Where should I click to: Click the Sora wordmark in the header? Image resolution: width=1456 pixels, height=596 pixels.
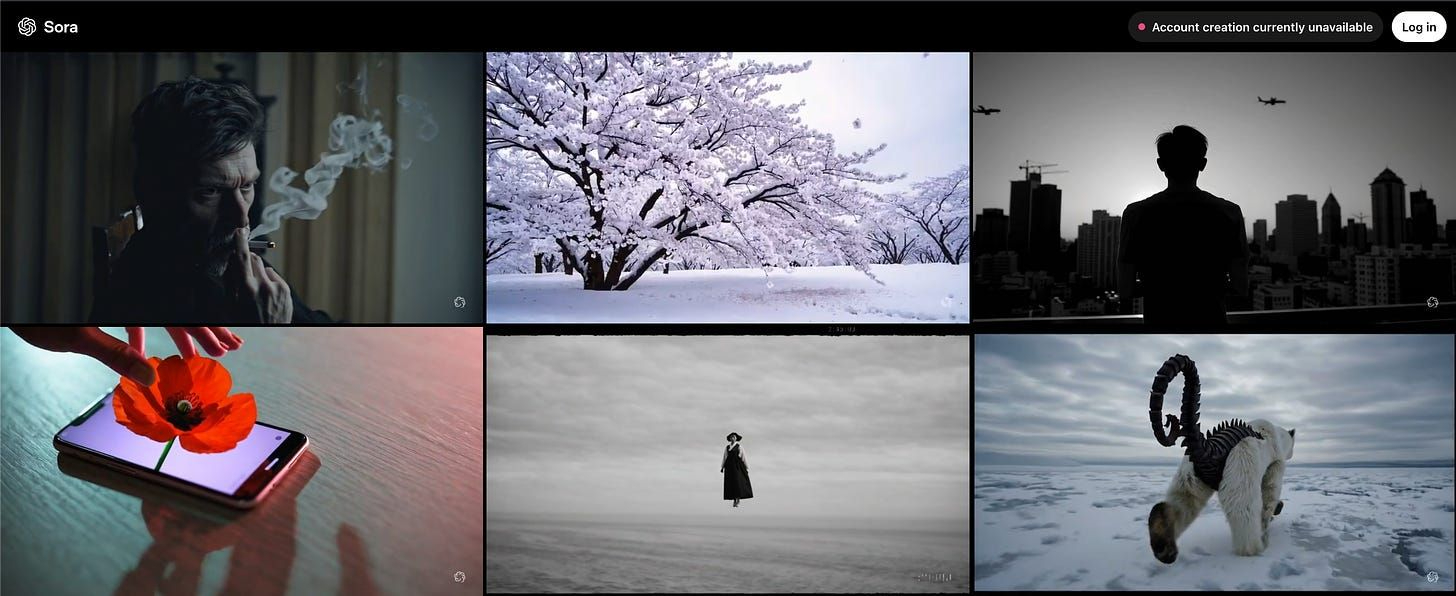(x=61, y=27)
